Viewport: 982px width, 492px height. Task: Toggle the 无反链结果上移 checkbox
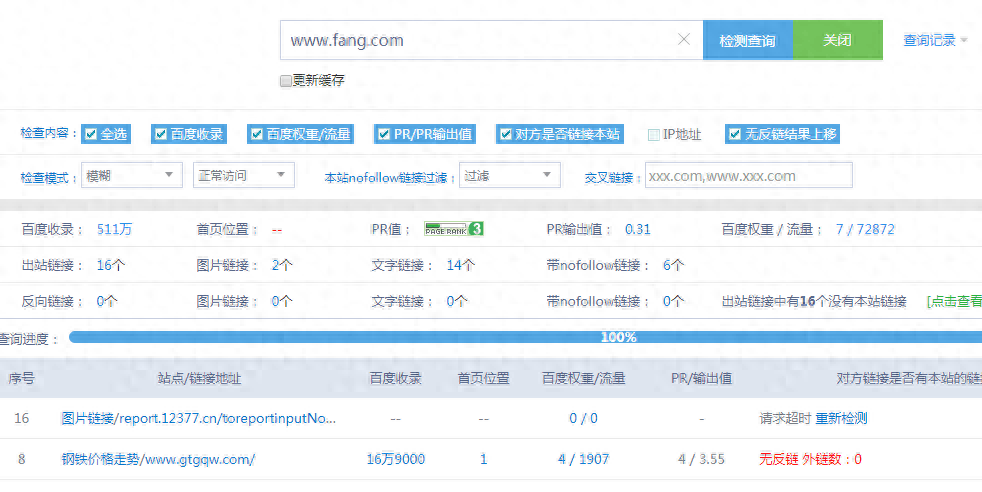(x=735, y=134)
